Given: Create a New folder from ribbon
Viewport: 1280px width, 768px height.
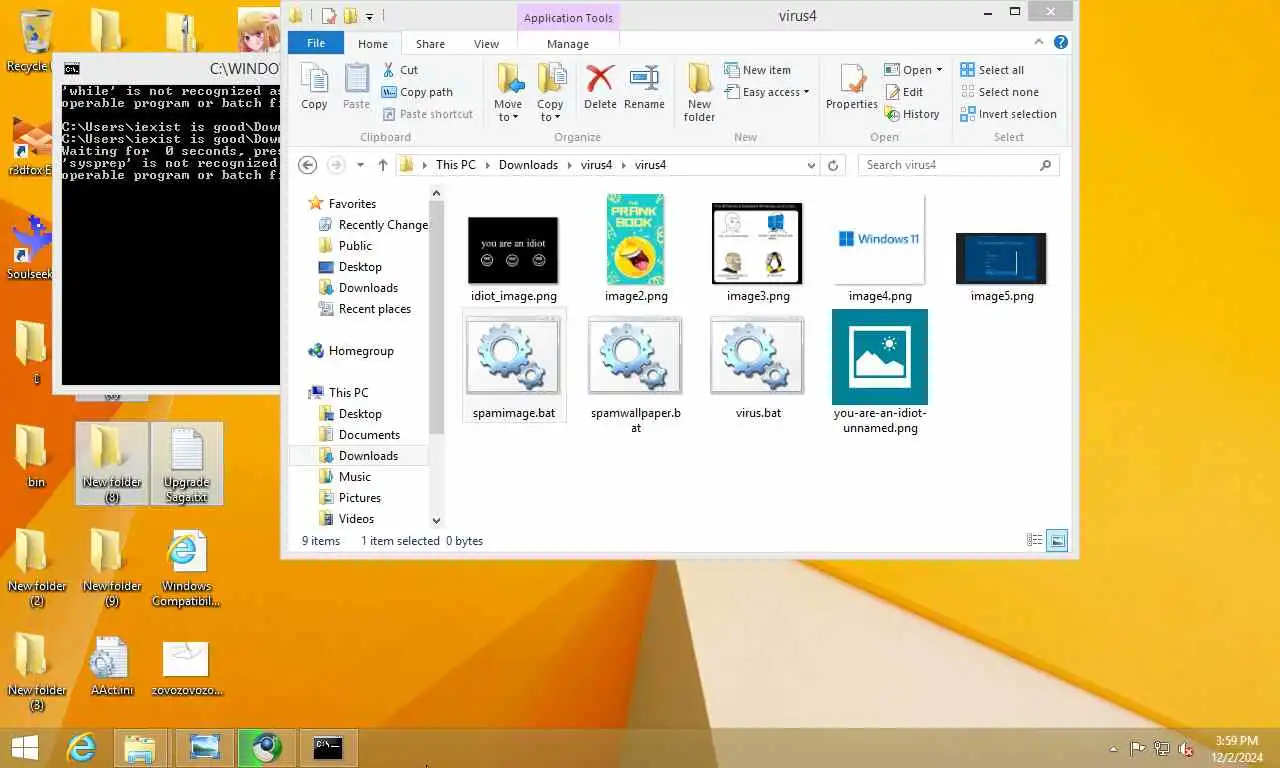Looking at the screenshot, I should [699, 93].
